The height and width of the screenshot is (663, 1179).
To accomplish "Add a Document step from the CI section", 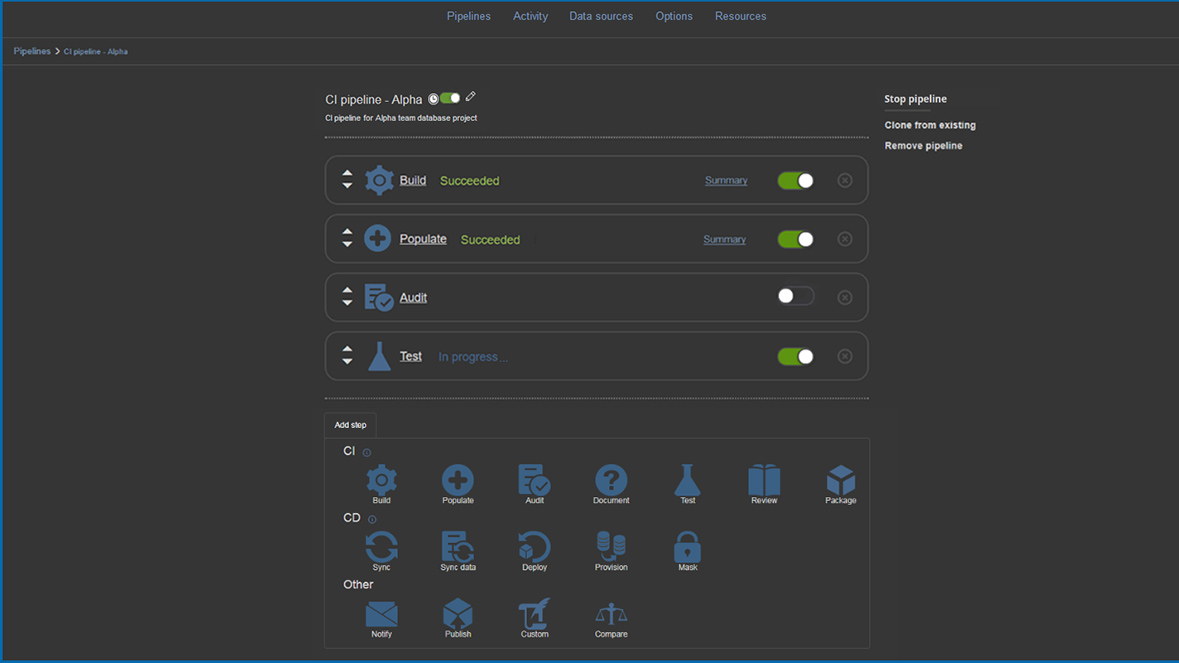I will click(611, 481).
